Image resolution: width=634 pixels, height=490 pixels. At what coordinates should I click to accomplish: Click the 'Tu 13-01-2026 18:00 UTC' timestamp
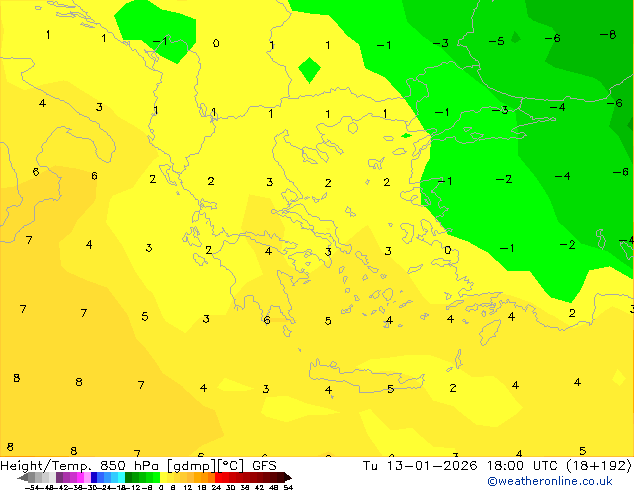(x=461, y=465)
